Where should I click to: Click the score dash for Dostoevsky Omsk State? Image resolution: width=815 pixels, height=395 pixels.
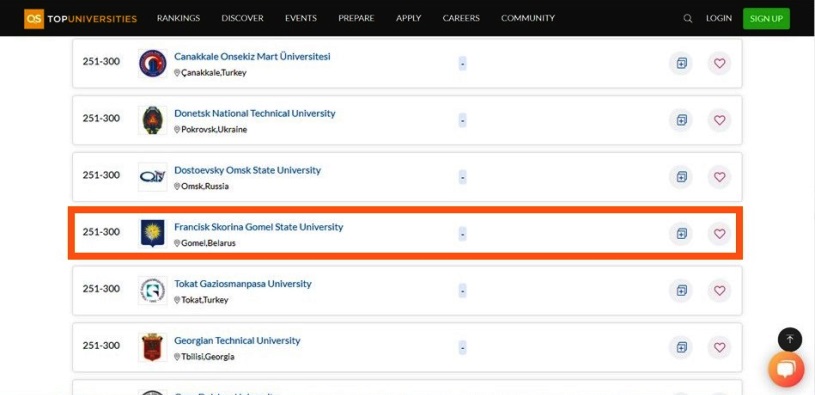(x=463, y=177)
